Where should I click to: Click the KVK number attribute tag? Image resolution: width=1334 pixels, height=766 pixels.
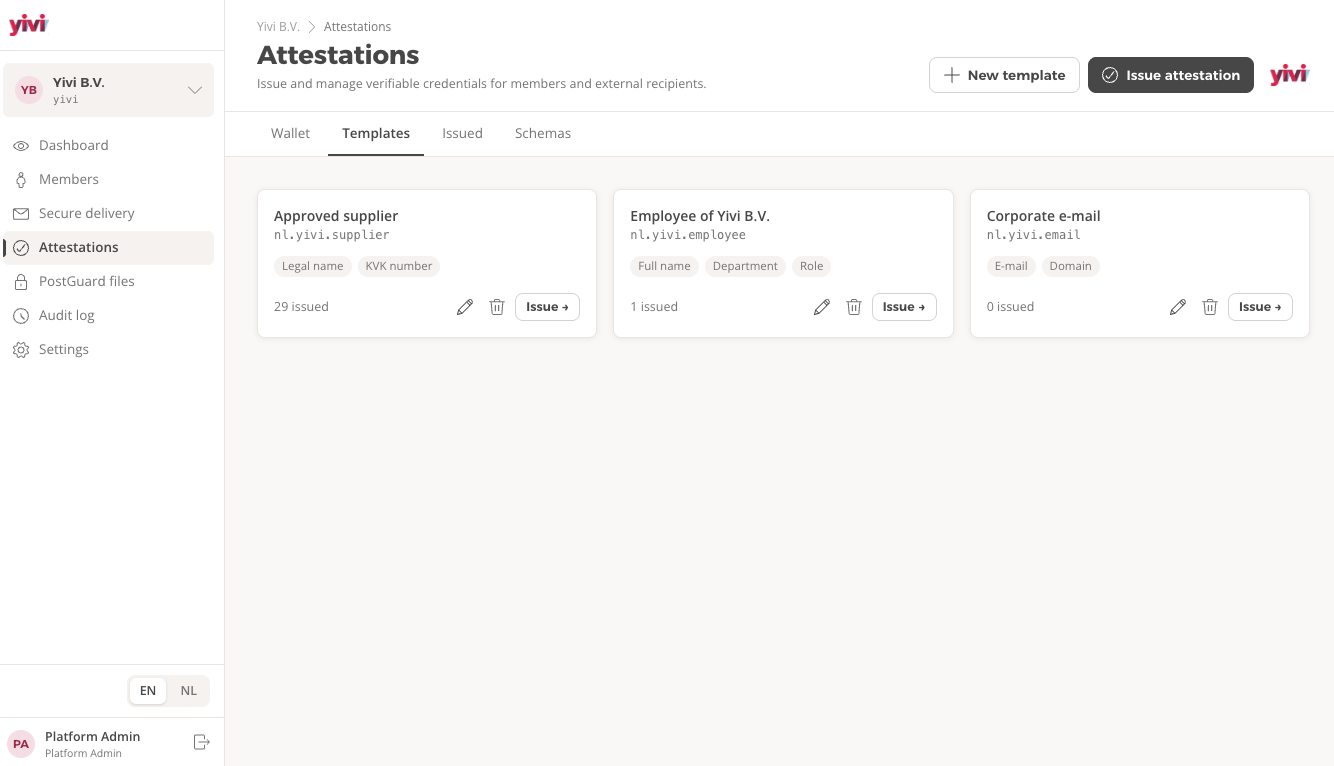399,266
